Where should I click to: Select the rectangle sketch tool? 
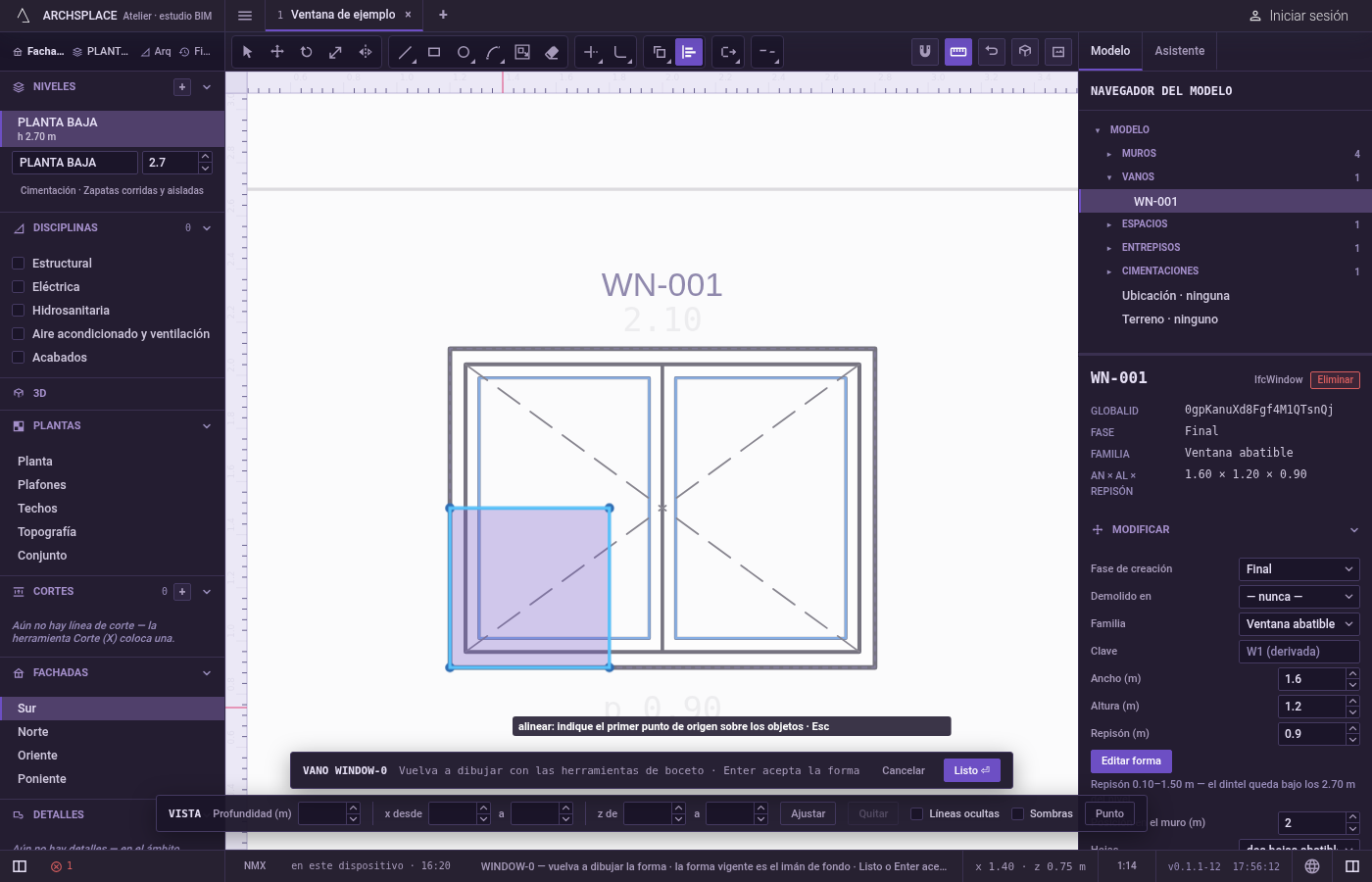coord(434,52)
